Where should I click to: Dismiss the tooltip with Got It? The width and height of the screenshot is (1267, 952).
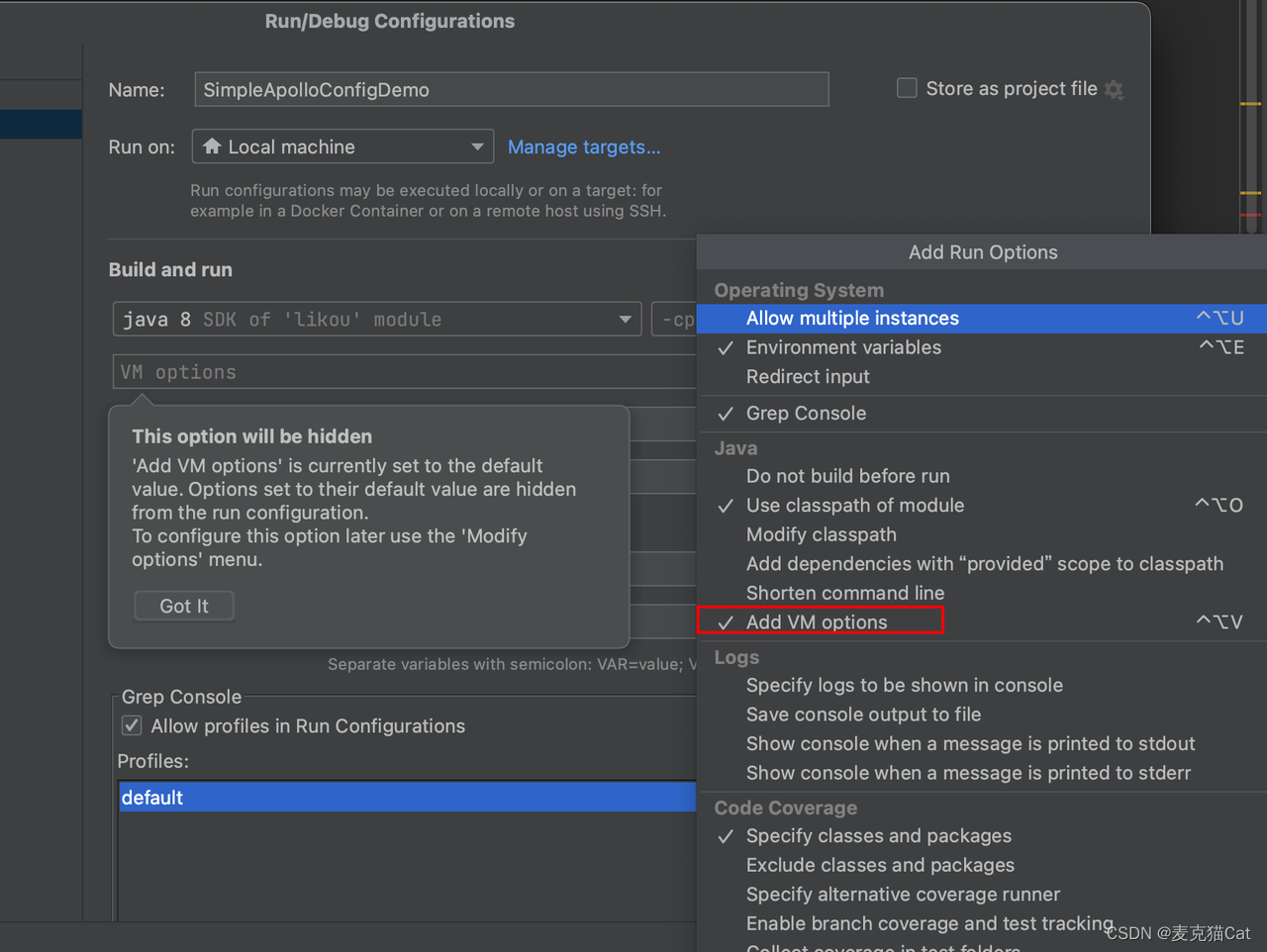184,606
